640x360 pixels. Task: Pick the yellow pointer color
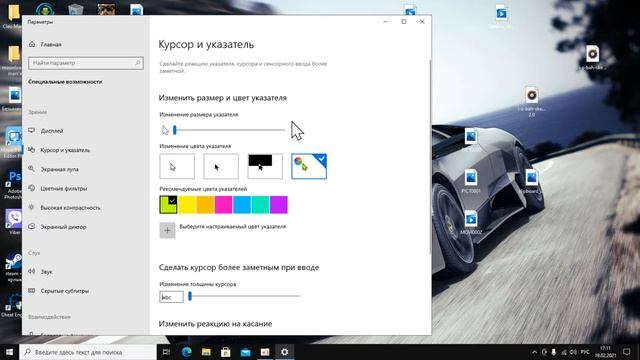click(x=187, y=205)
